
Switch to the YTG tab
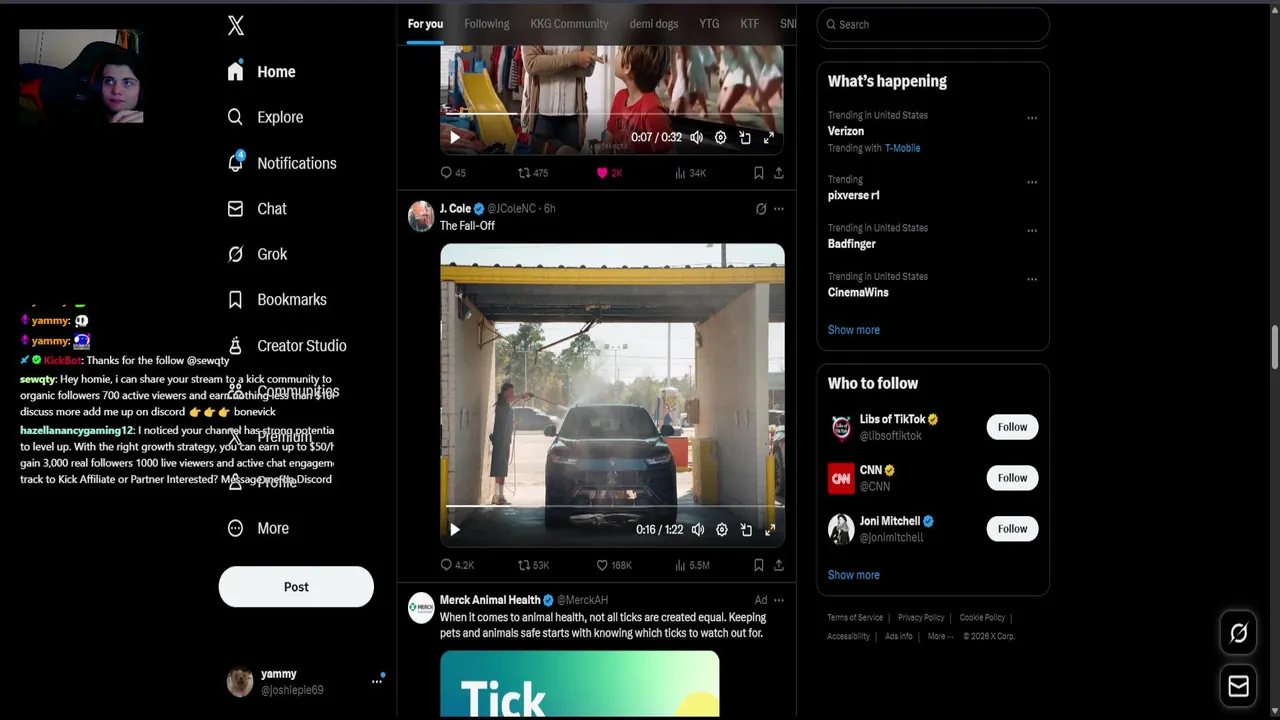pyautogui.click(x=709, y=24)
